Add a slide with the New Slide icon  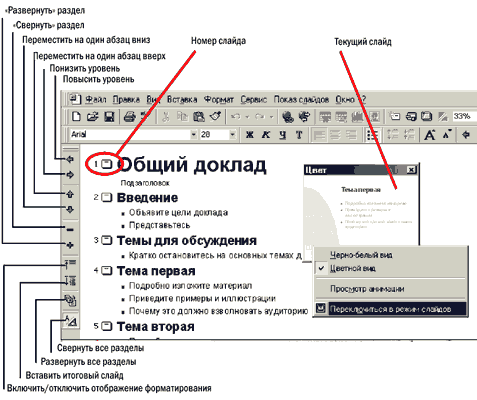(x=395, y=116)
